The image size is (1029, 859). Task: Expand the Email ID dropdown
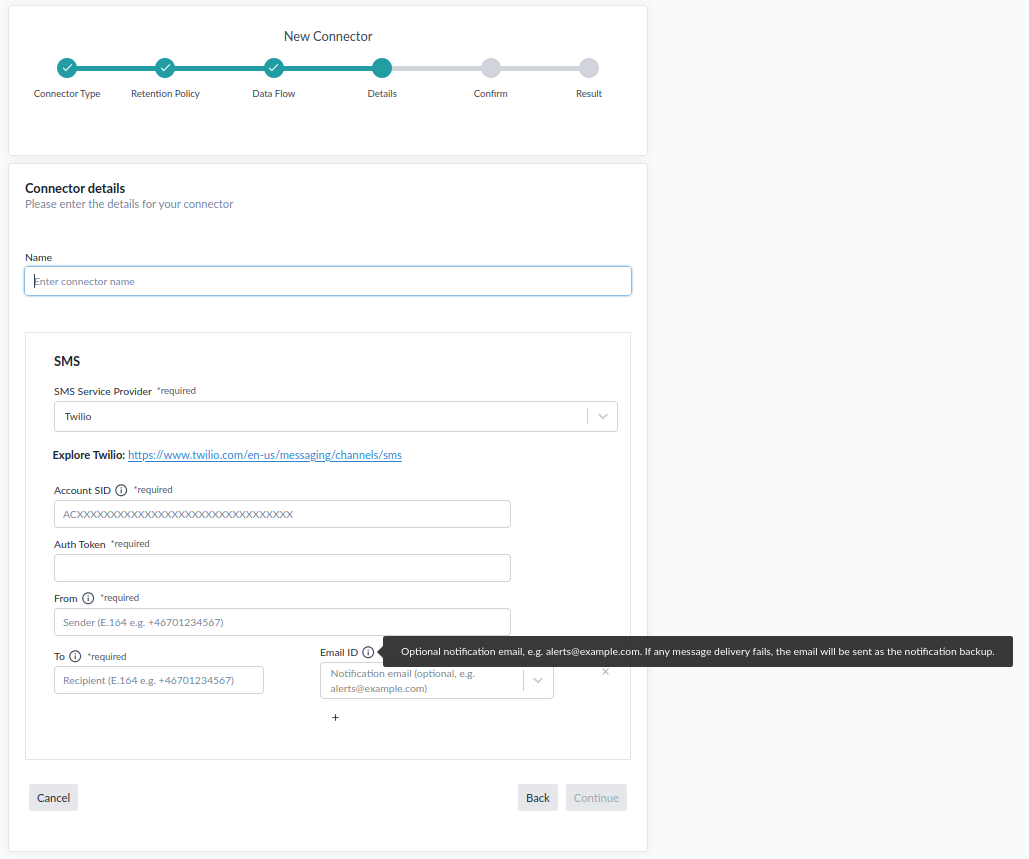tap(538, 680)
